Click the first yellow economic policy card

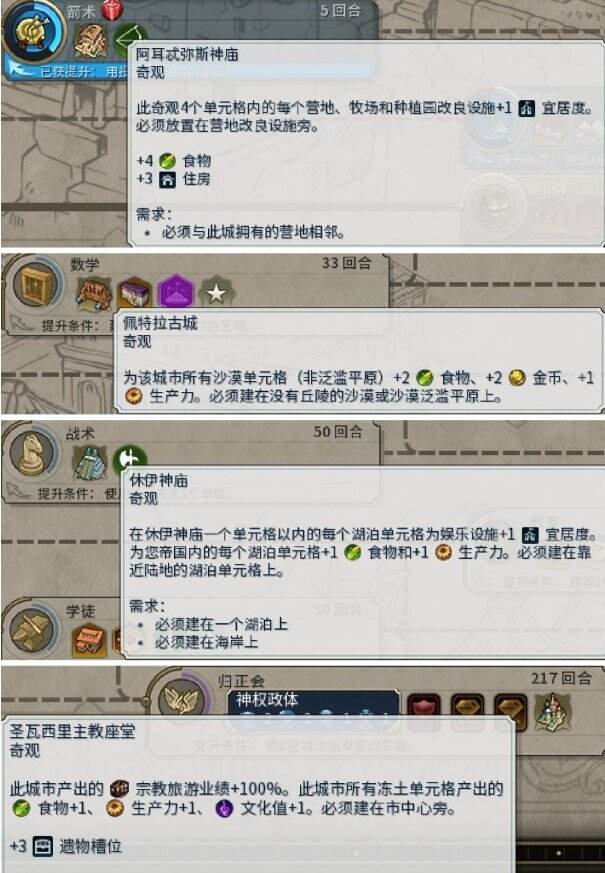[x=468, y=710]
